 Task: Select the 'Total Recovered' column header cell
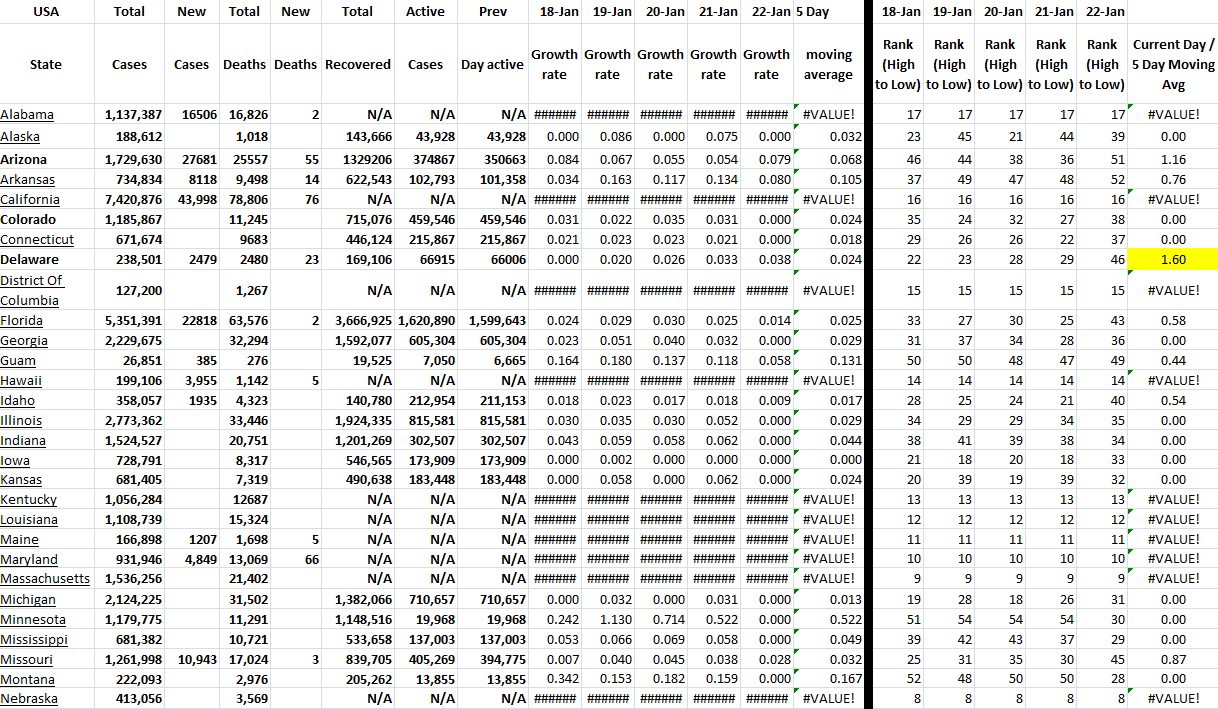pyautogui.click(x=357, y=64)
